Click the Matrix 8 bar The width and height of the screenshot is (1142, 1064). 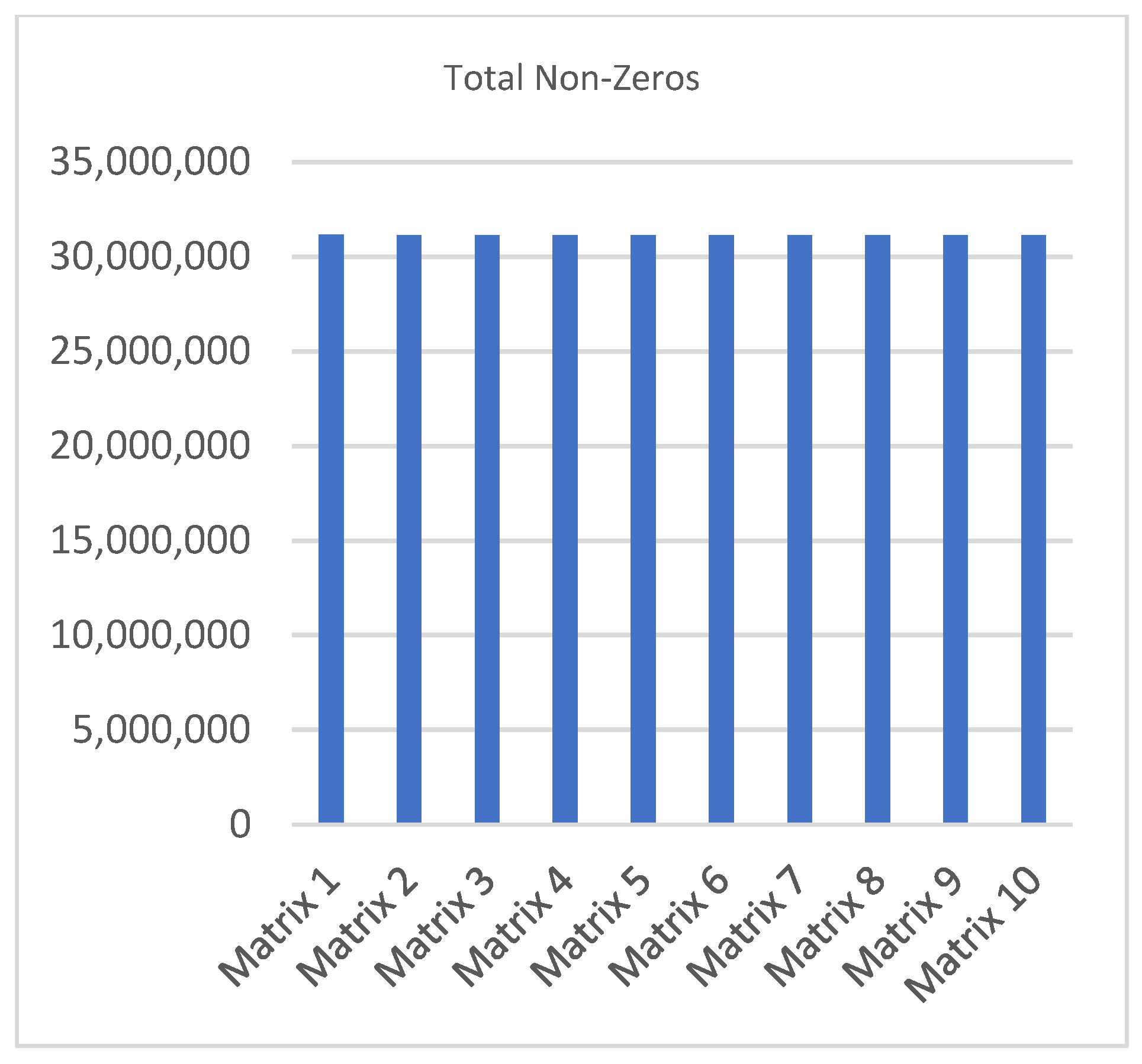pos(878,528)
